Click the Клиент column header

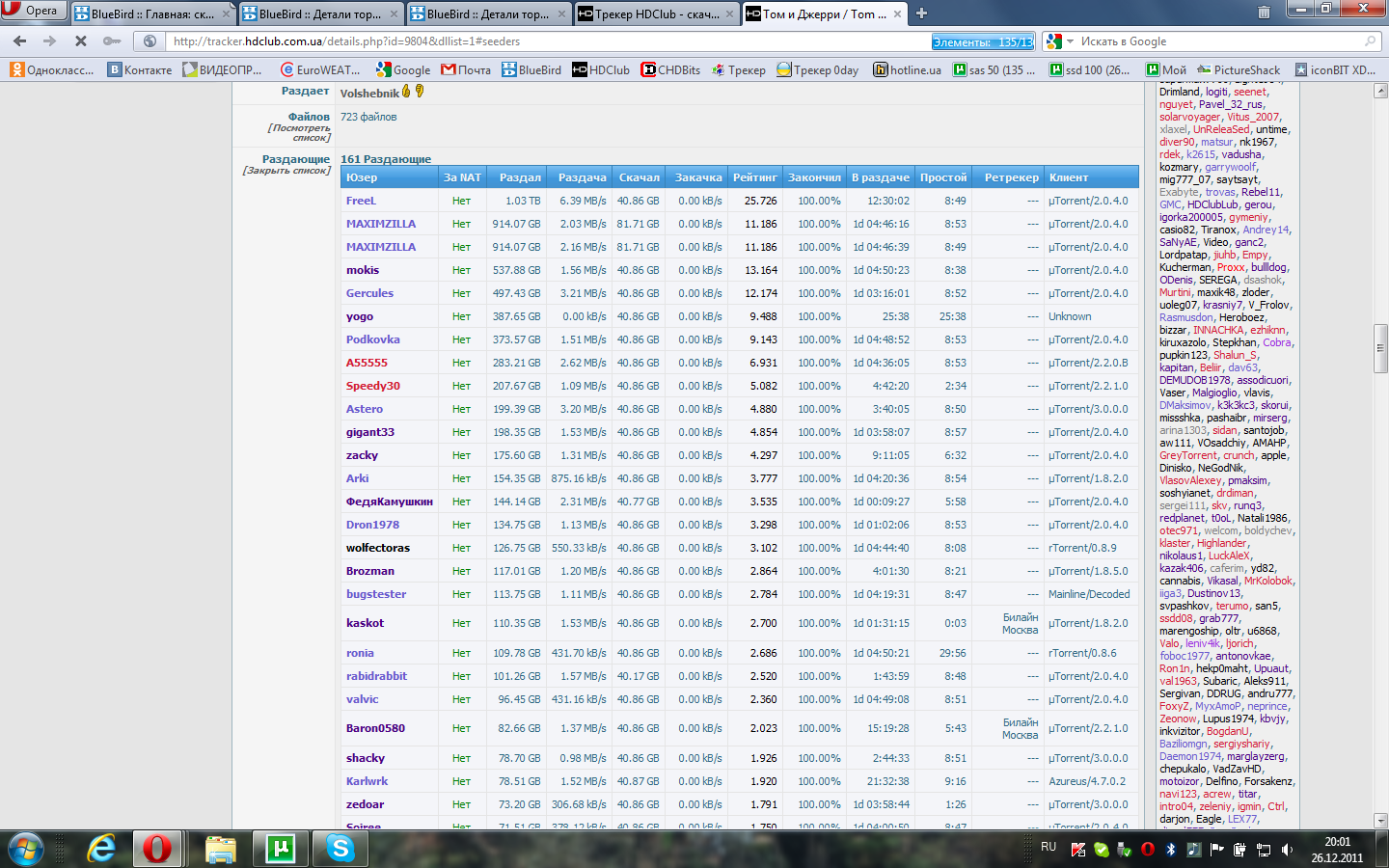[1091, 177]
